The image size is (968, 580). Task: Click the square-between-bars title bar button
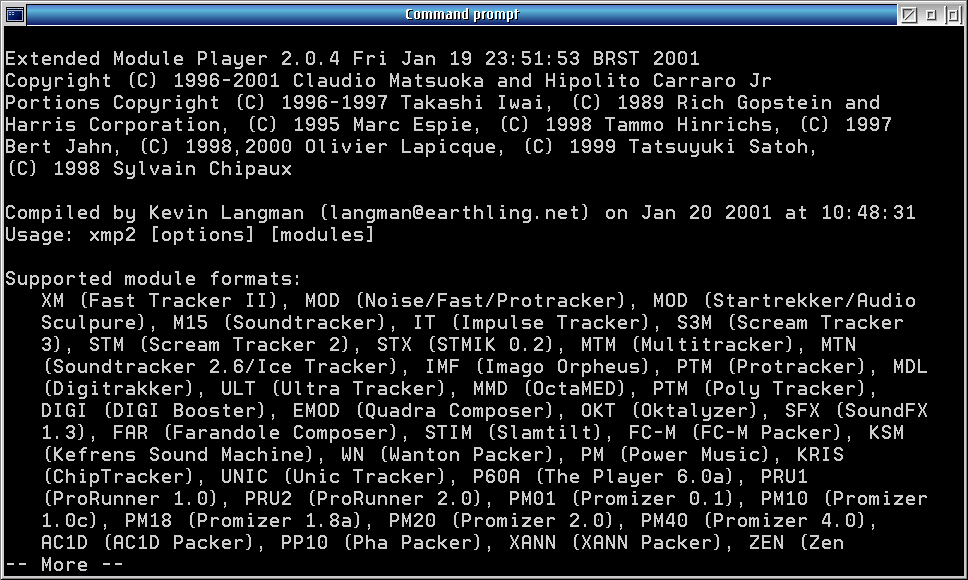[953, 14]
